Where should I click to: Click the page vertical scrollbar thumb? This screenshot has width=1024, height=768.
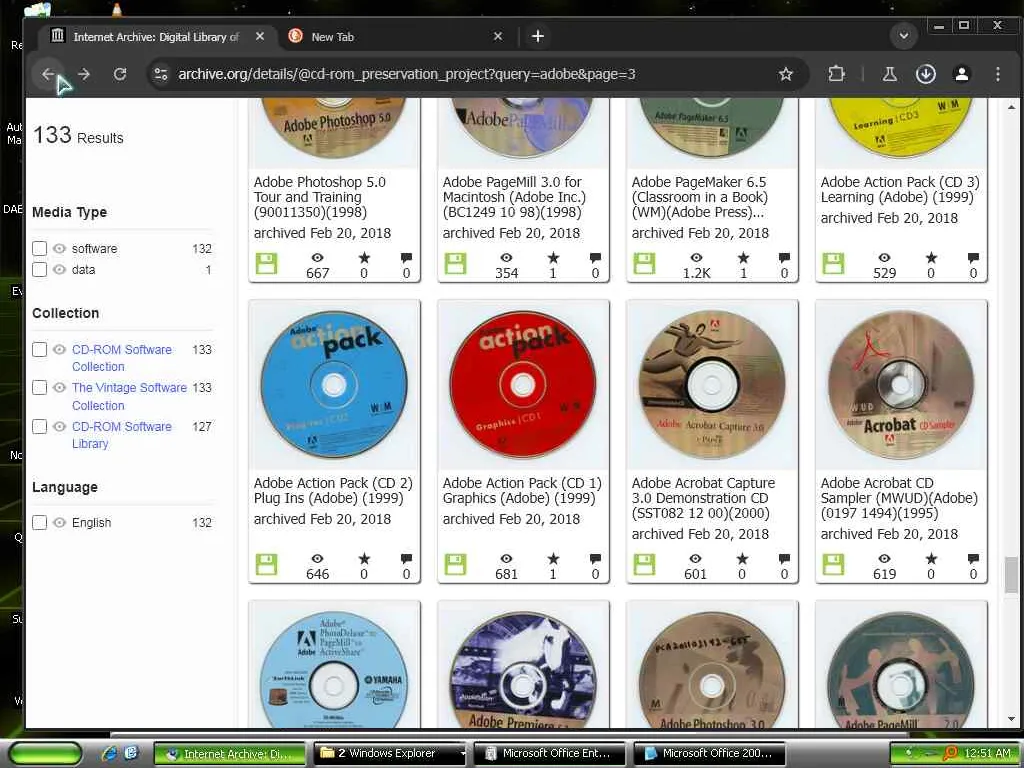coord(1011,575)
